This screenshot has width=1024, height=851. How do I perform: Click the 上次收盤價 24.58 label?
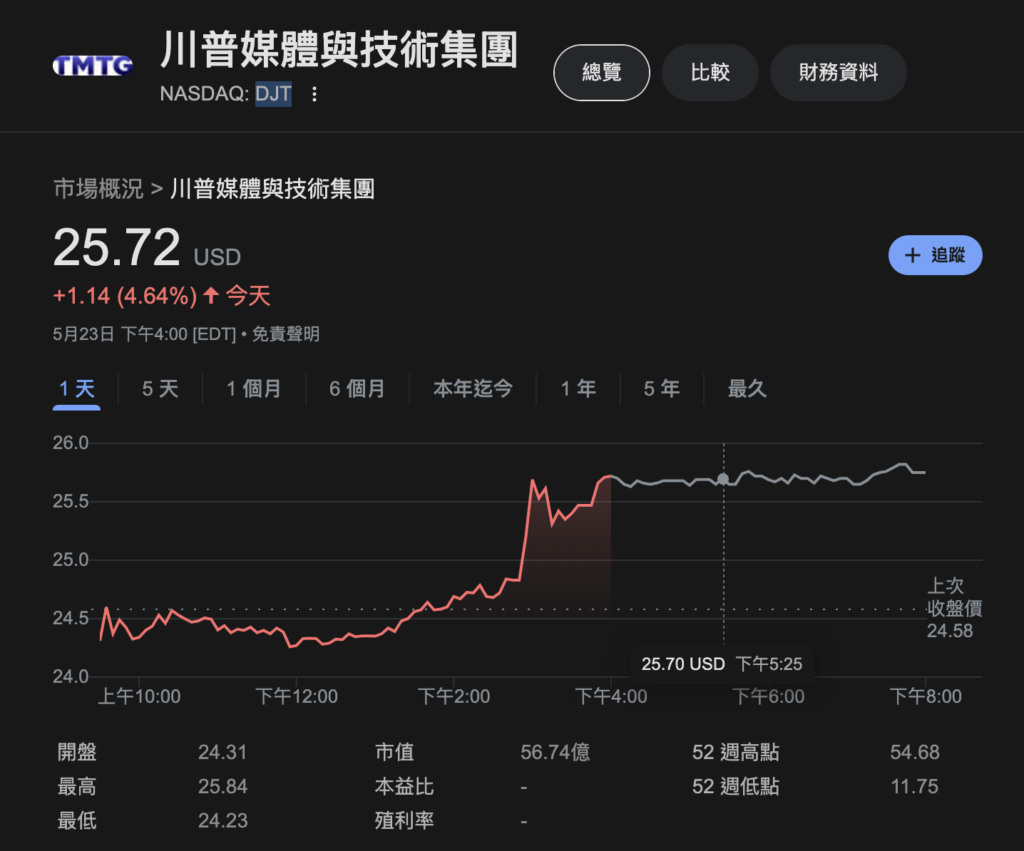pyautogui.click(x=954, y=608)
